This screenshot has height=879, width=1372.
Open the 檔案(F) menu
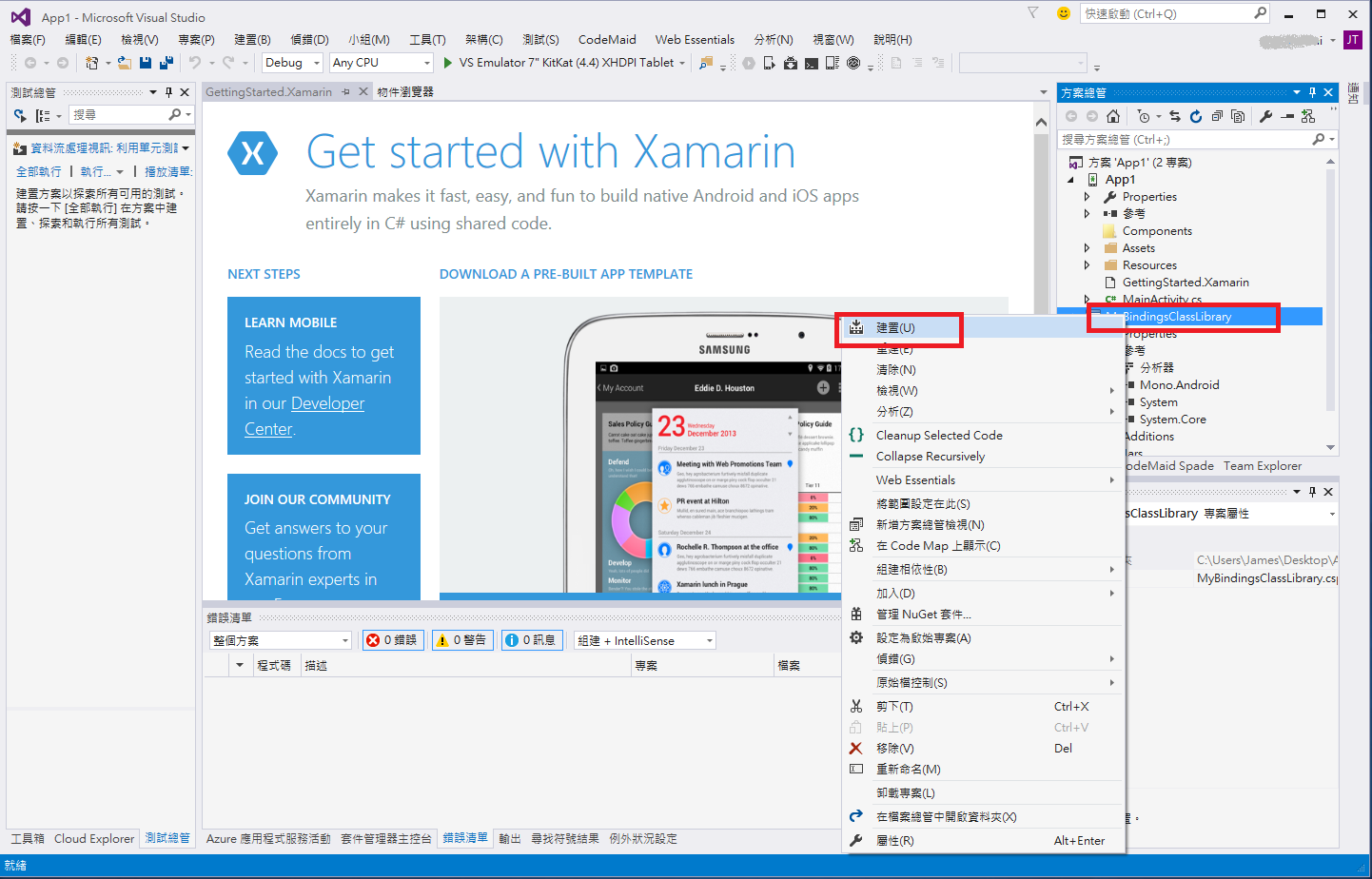tap(28, 40)
